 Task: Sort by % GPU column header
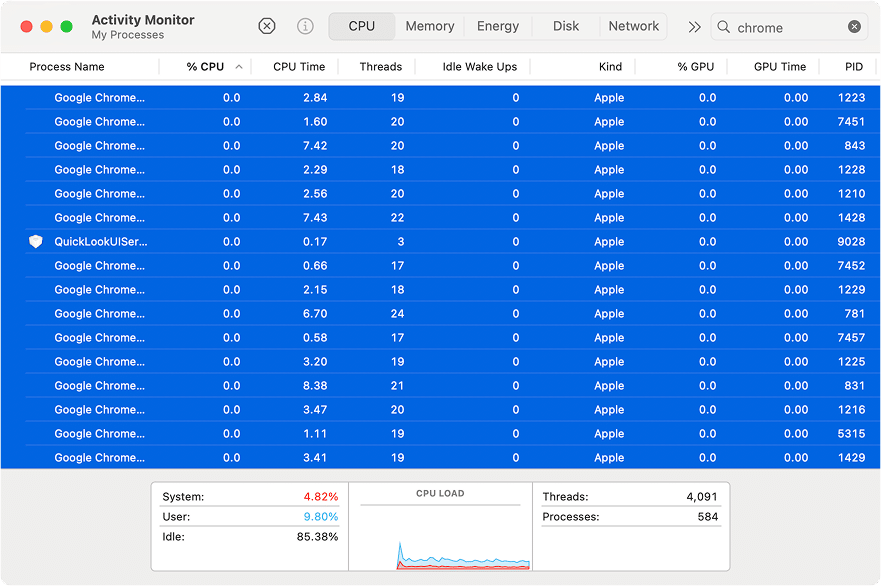(x=695, y=67)
